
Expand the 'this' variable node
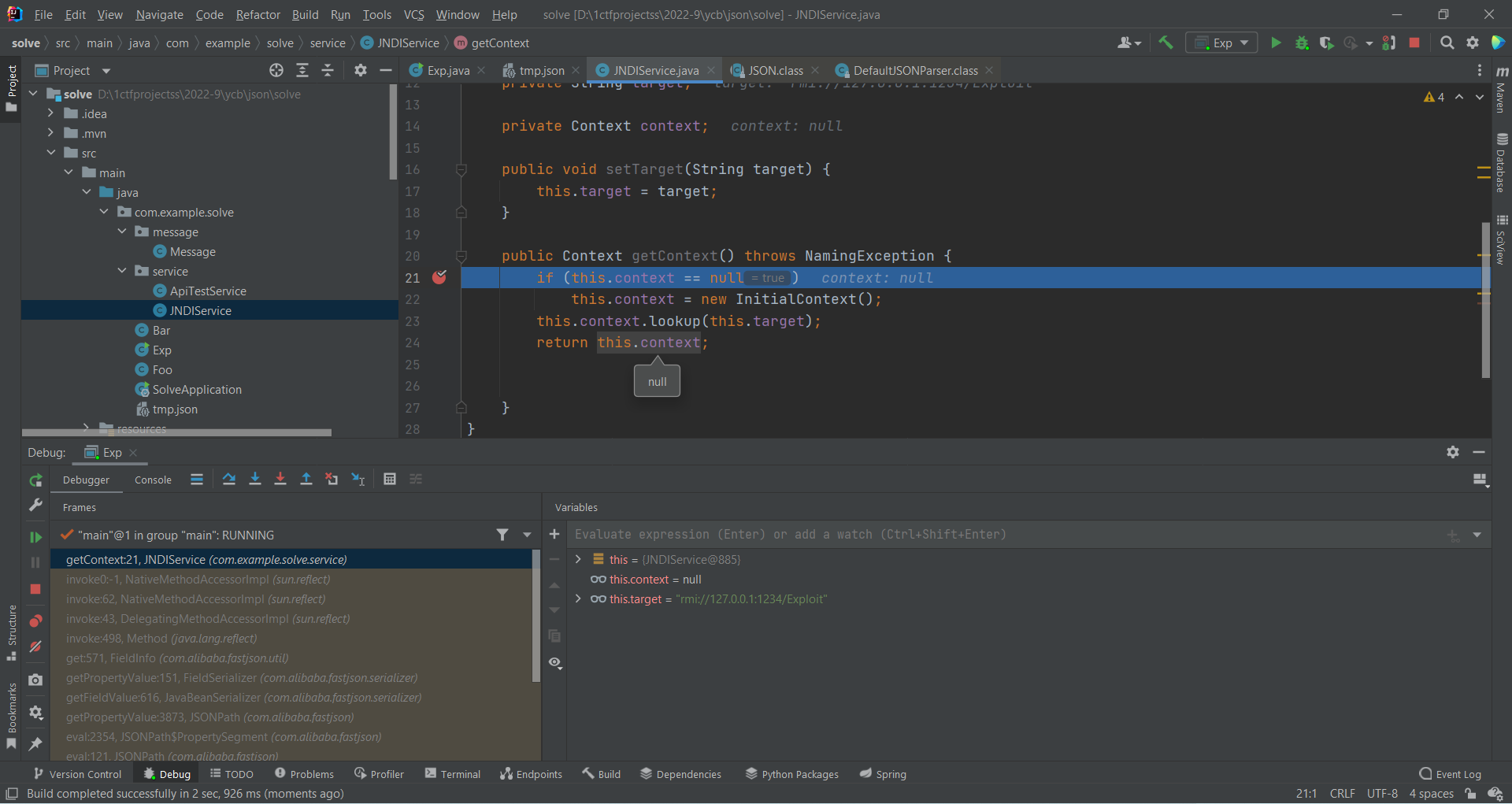(578, 559)
